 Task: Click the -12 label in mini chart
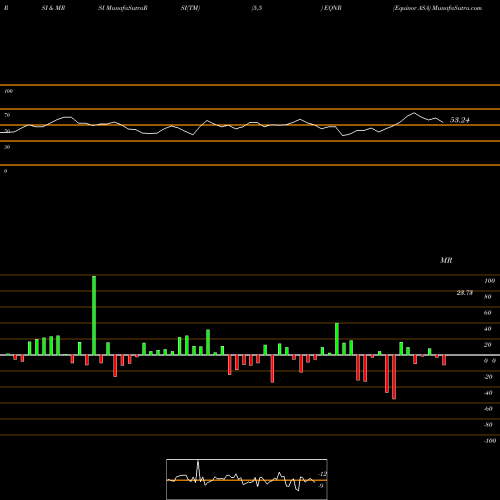pos(323,474)
